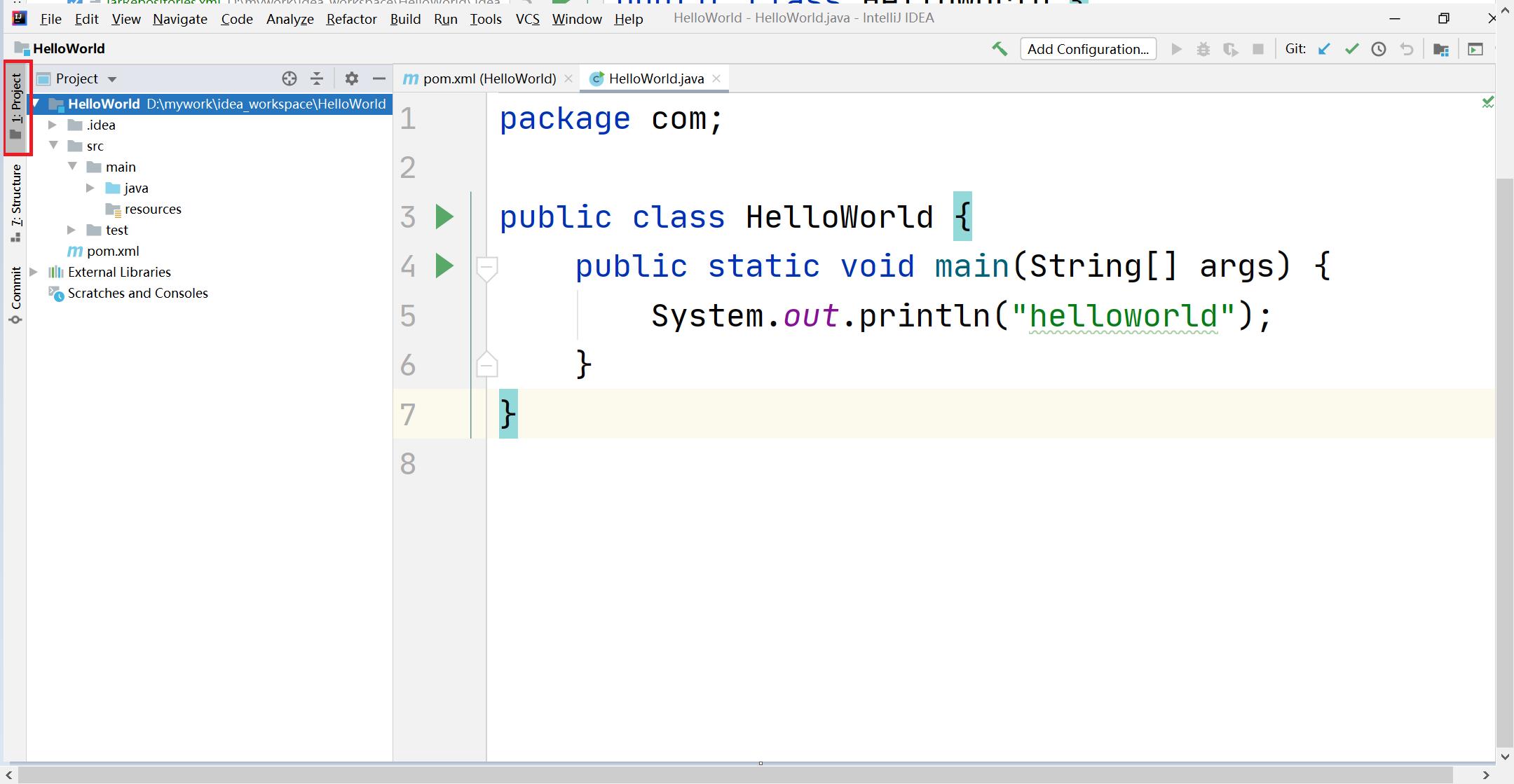Hide the Project panel with minus icon
Image resolution: width=1514 pixels, height=784 pixels.
[x=379, y=78]
